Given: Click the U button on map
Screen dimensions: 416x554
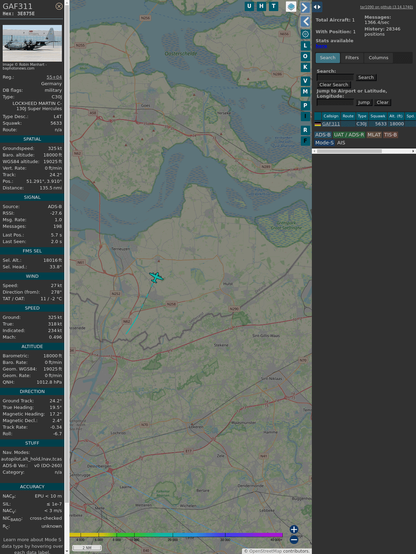Looking at the screenshot, I should (x=249, y=6).
